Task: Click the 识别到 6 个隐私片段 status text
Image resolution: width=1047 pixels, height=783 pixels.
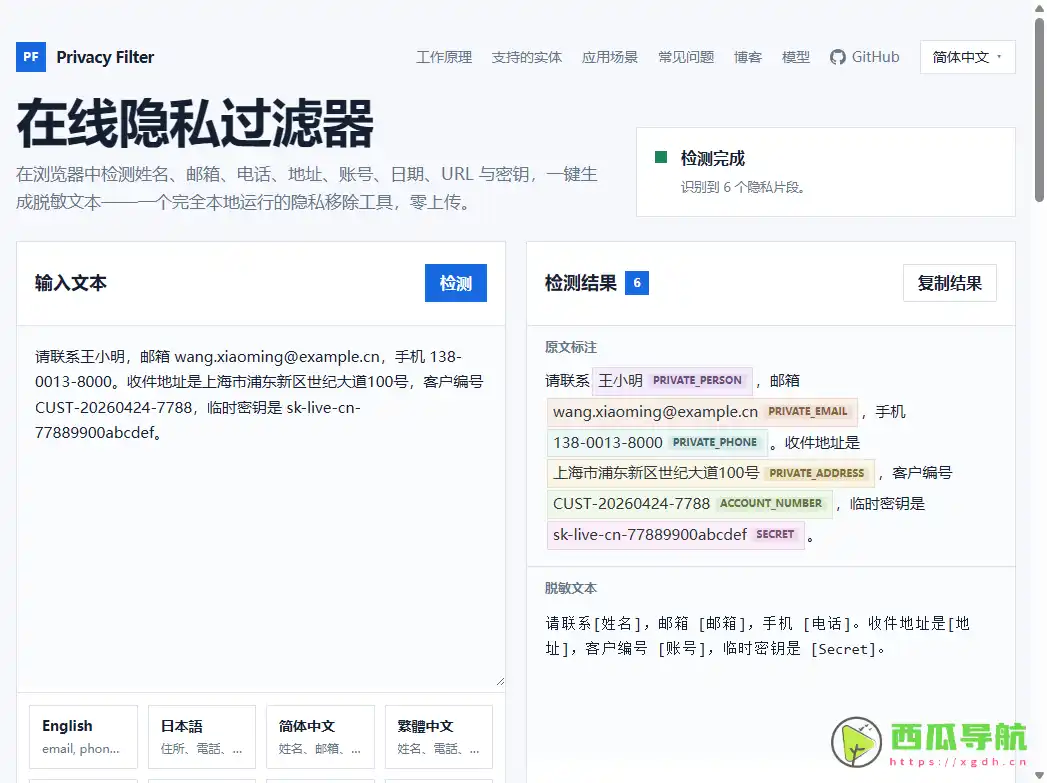Action: tap(743, 187)
